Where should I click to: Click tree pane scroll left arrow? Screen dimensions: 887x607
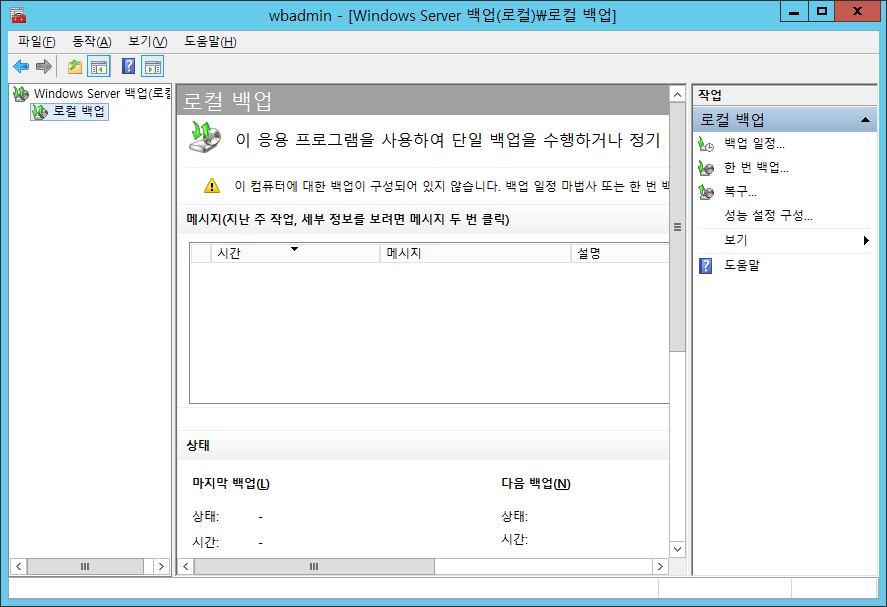click(19, 566)
